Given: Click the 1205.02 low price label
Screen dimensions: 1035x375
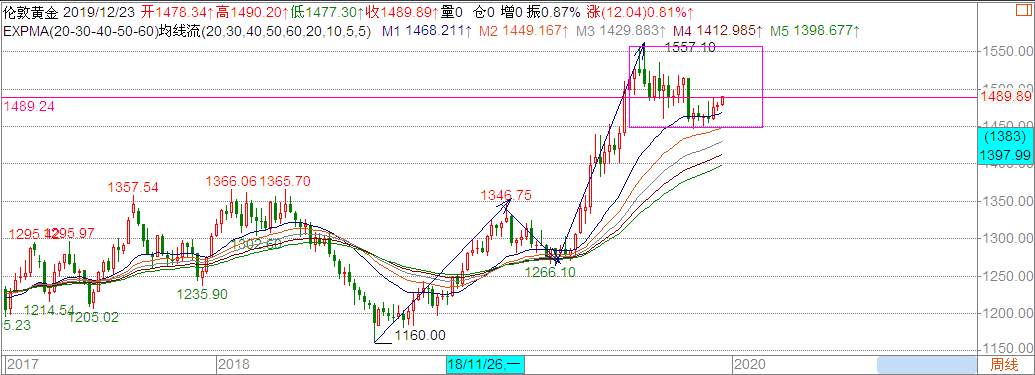Looking at the screenshot, I should pyautogui.click(x=93, y=318).
